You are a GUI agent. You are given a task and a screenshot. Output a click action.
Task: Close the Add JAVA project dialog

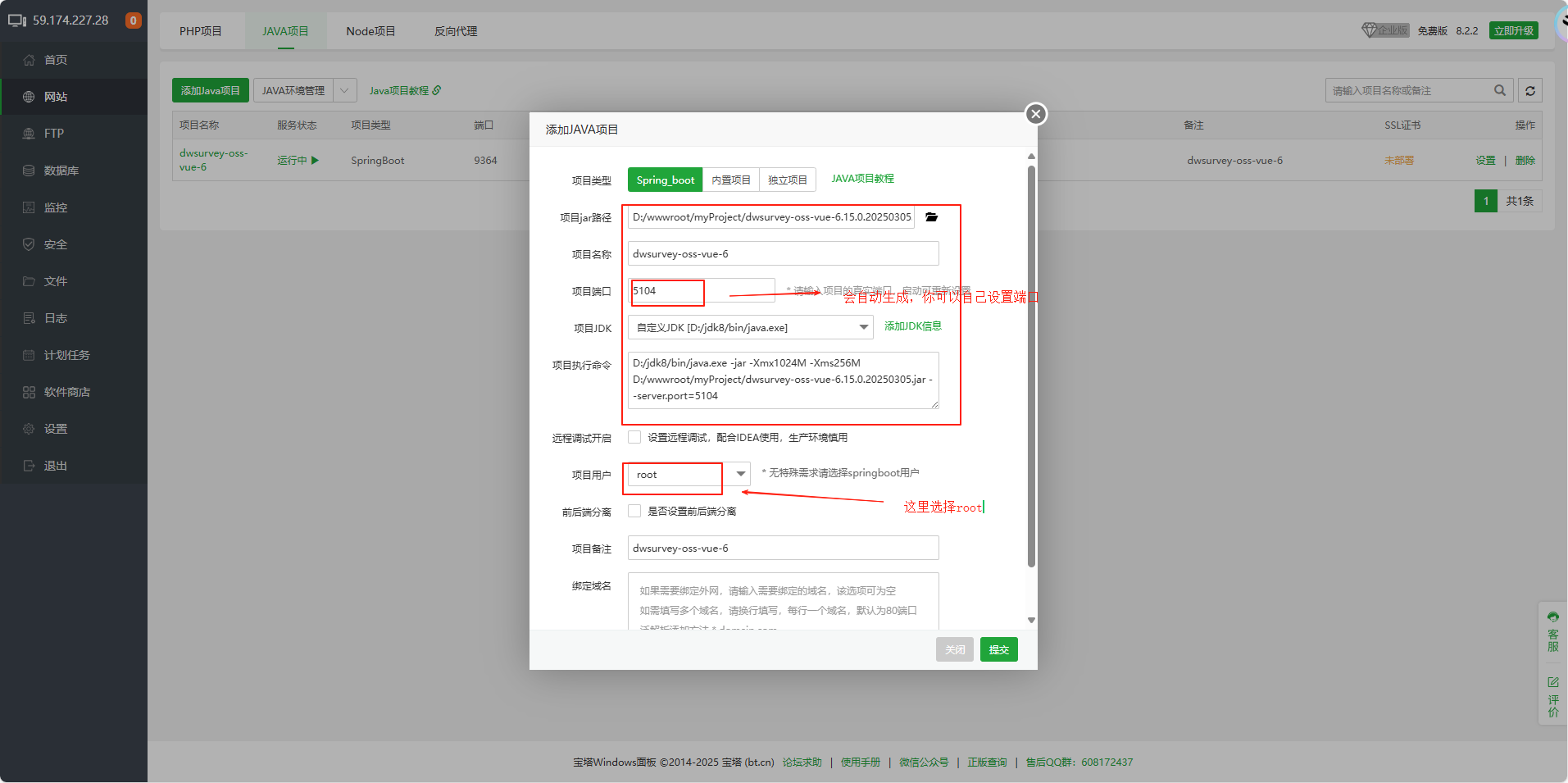click(x=1035, y=114)
